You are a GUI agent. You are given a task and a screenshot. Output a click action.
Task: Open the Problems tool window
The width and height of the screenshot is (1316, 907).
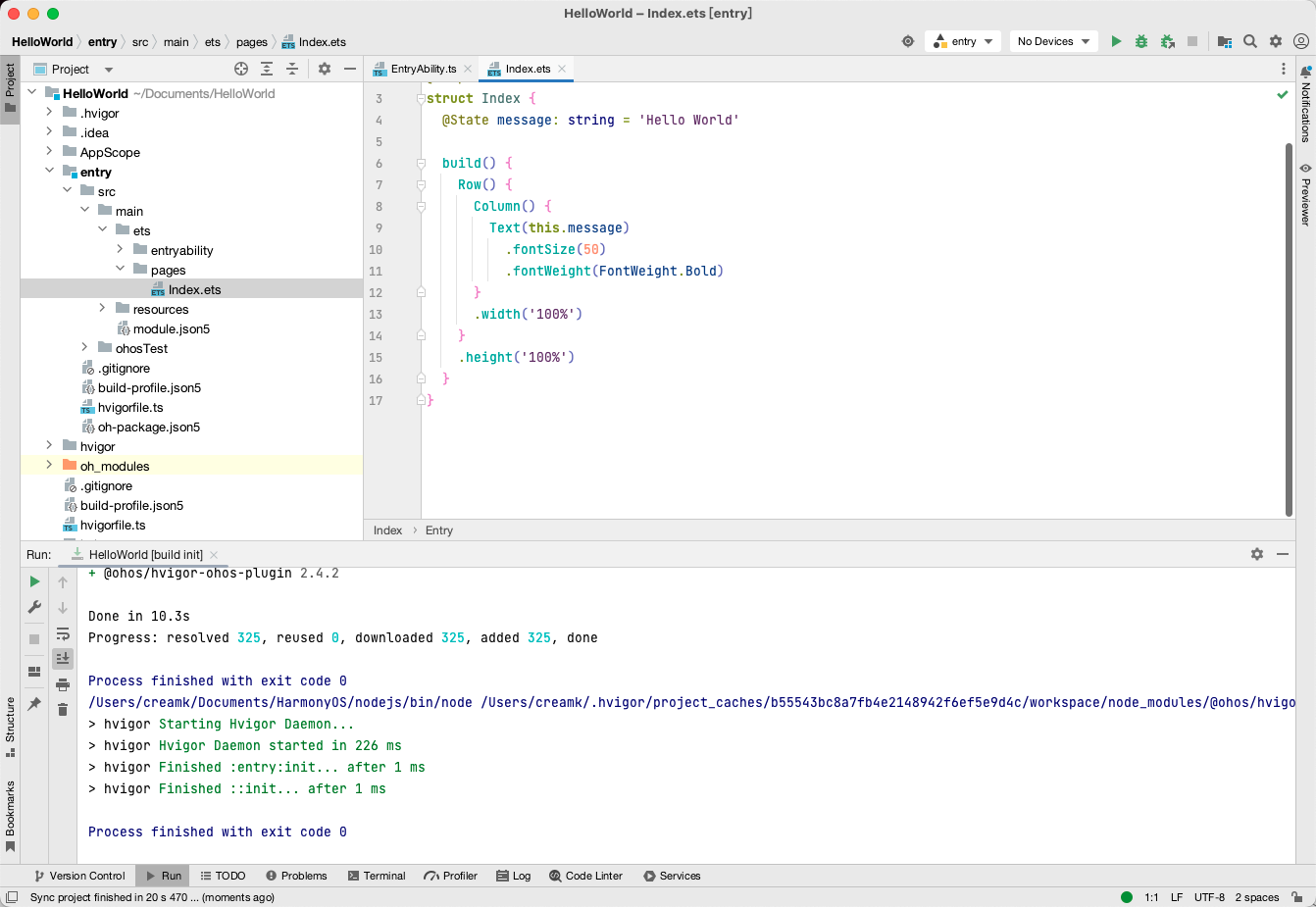pyautogui.click(x=296, y=876)
